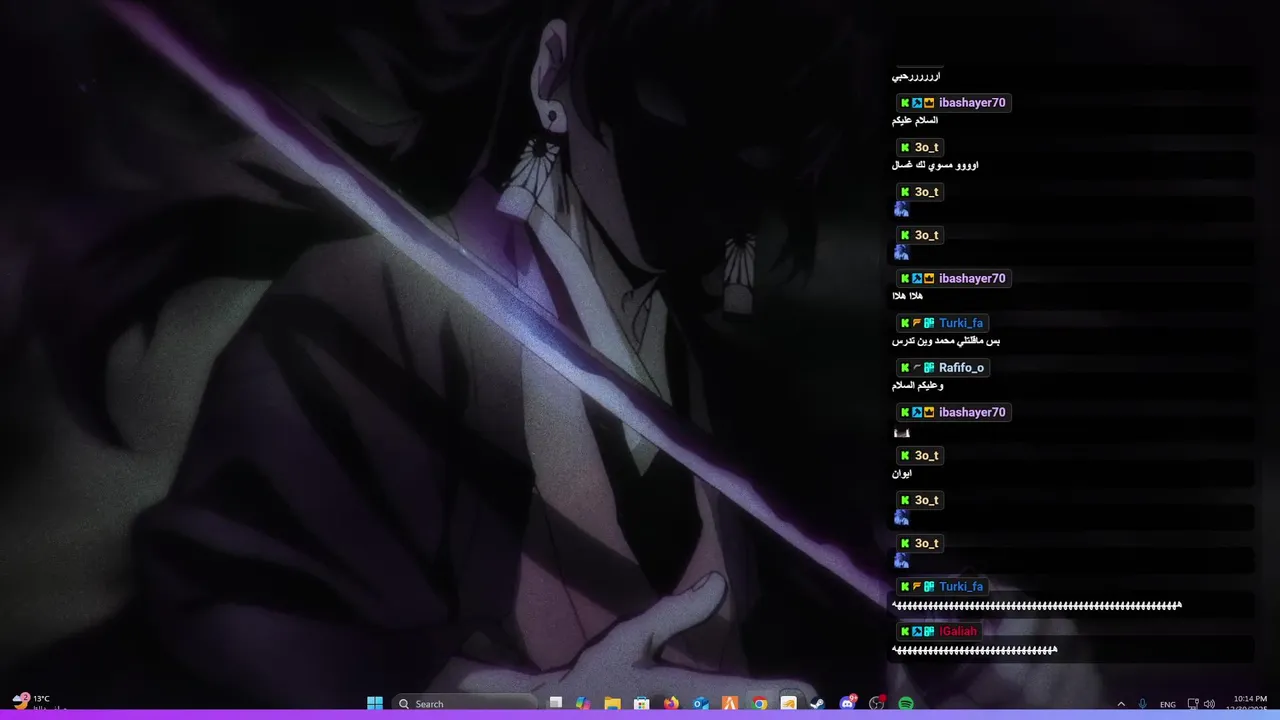The image size is (1280, 720).
Task: Click 3o_t above "اوووو مسوي لك غسال"
Action: pos(926,147)
